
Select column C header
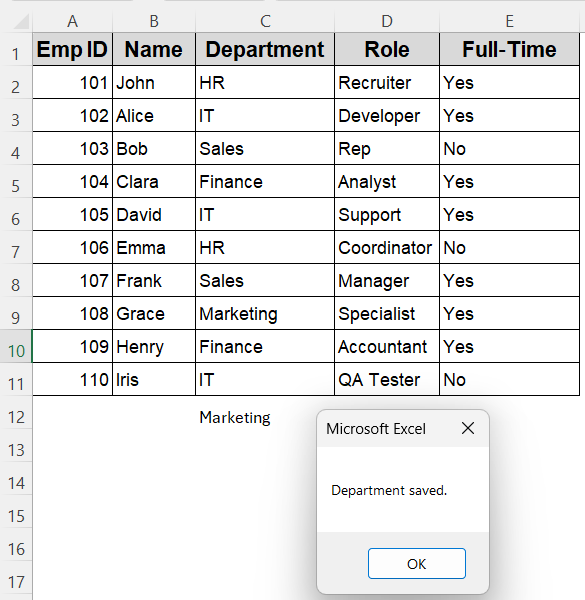[265, 21]
